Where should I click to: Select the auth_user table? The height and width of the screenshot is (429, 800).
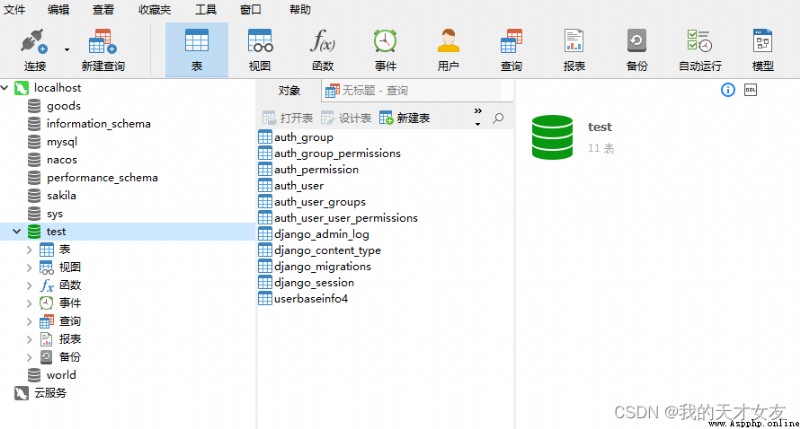point(298,186)
